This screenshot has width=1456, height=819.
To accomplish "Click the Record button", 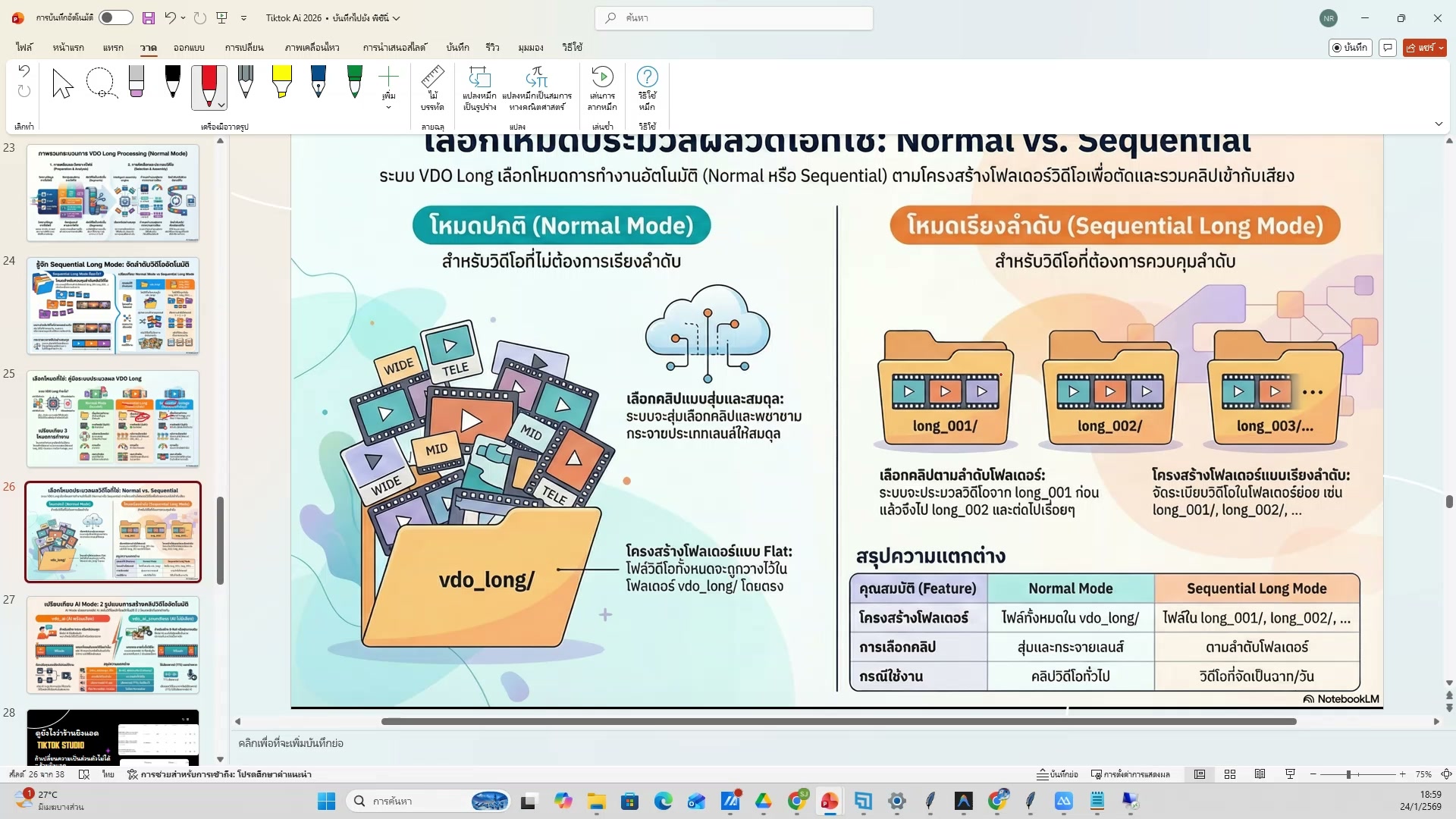I will pos(1350,47).
